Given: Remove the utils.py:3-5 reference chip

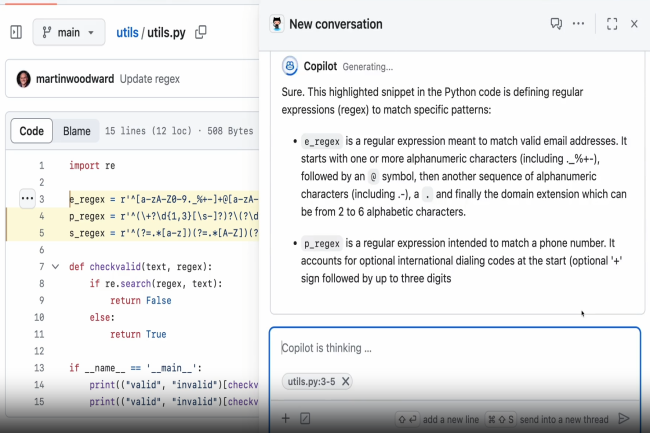Looking at the screenshot, I should click(345, 381).
